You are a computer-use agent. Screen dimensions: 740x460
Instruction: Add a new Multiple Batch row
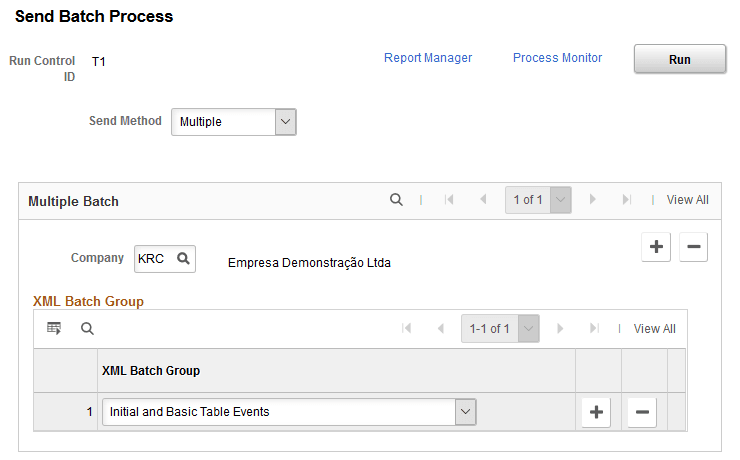[x=656, y=247]
